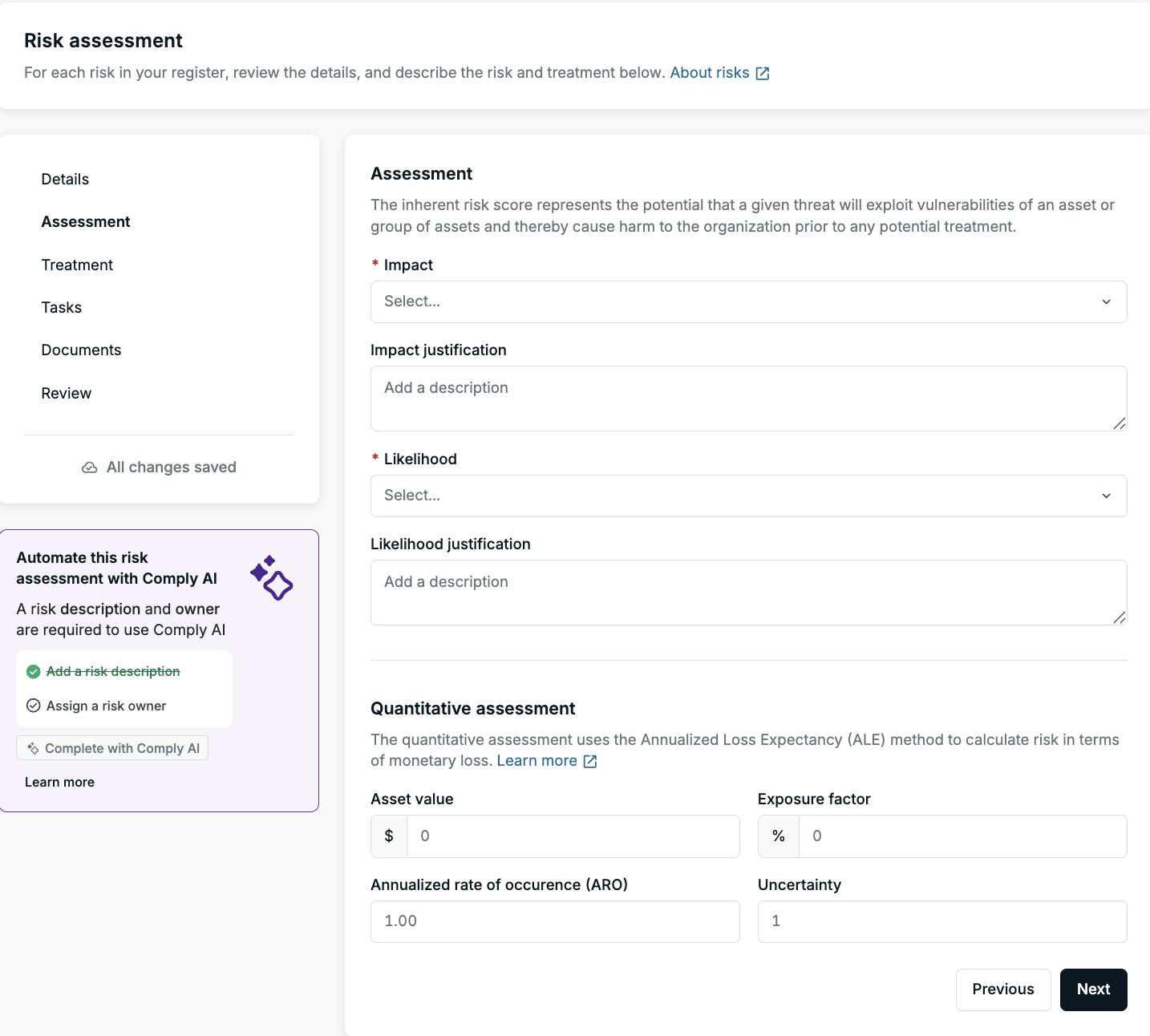Image resolution: width=1150 pixels, height=1036 pixels.
Task: Click the Annualized rate of occurence field
Action: click(555, 921)
